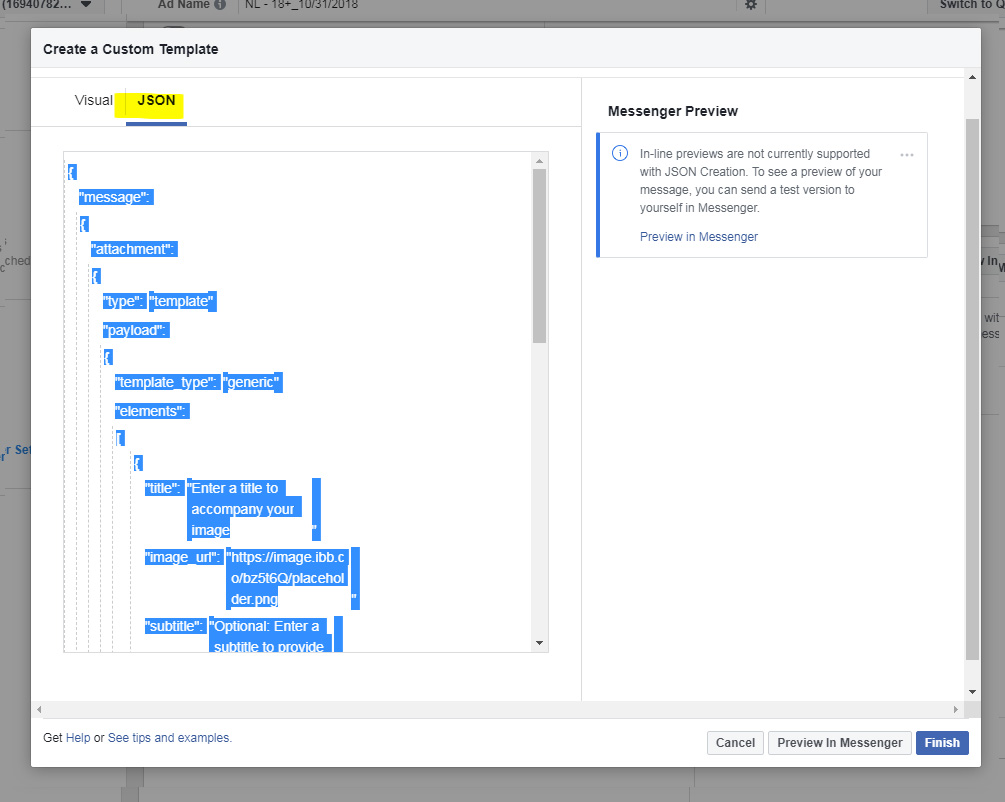Click the placeholder image URL value
The width and height of the screenshot is (1005, 802).
(x=288, y=578)
